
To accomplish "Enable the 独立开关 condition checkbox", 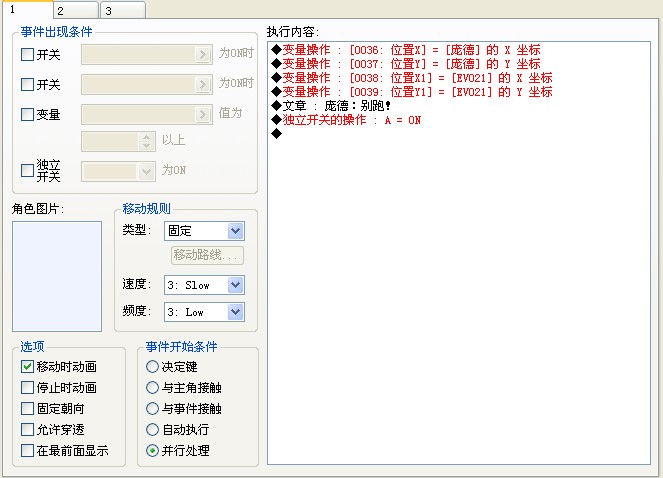I will 27,170.
